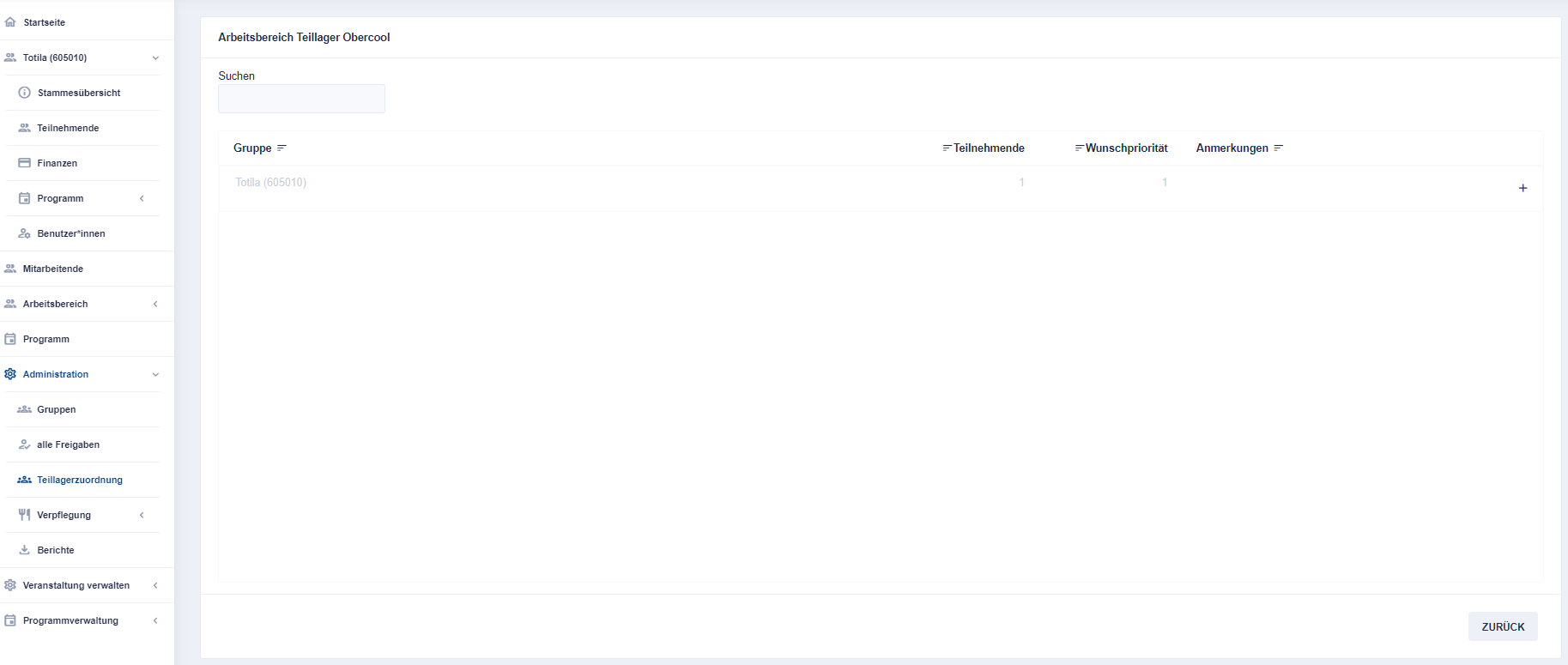Select the Totila (605010) table row text
The width and height of the screenshot is (1568, 665).
pos(270,182)
